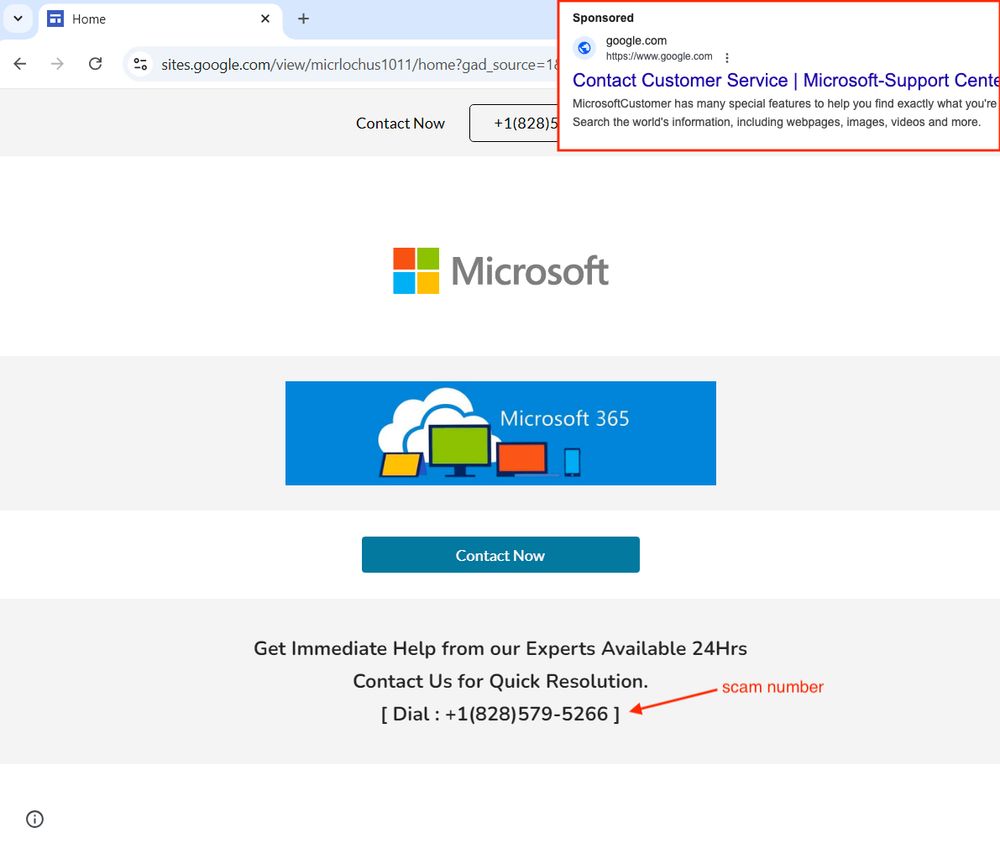1000x849 pixels.
Task: Click the Microsoft logo image
Action: [x=501, y=270]
